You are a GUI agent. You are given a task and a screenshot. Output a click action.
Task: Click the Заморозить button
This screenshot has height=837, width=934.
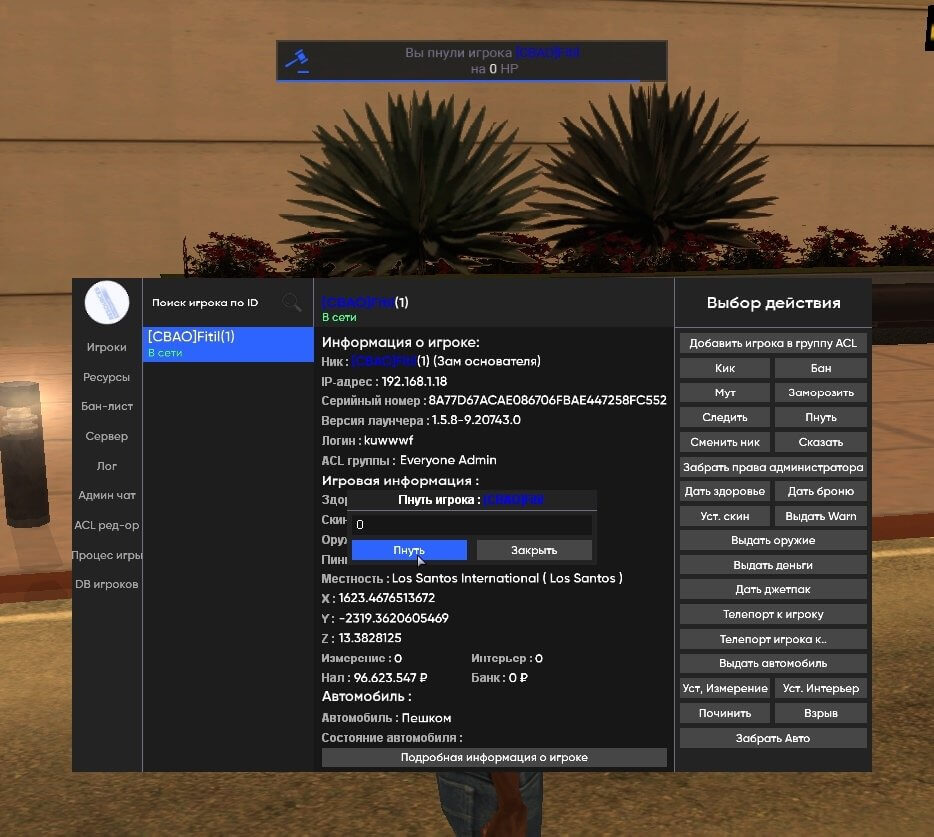coord(821,393)
